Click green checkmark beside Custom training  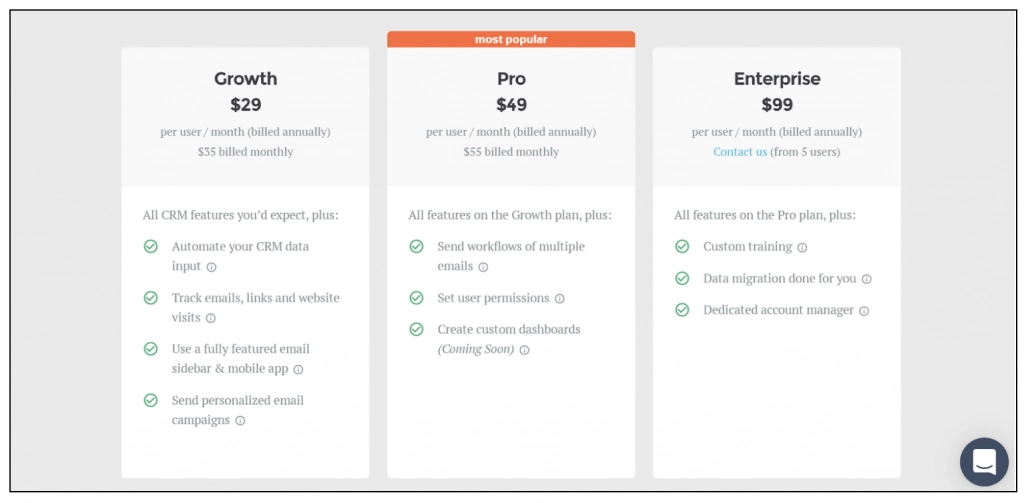[x=682, y=246]
